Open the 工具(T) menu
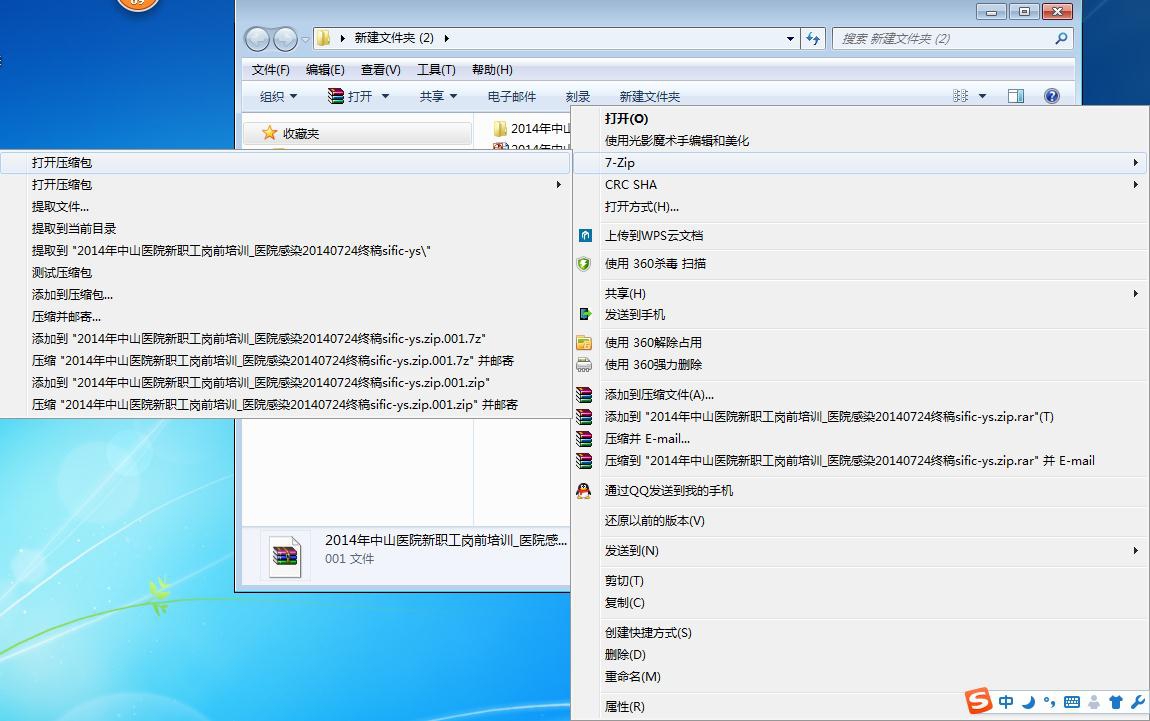This screenshot has height=721, width=1150. coord(436,70)
